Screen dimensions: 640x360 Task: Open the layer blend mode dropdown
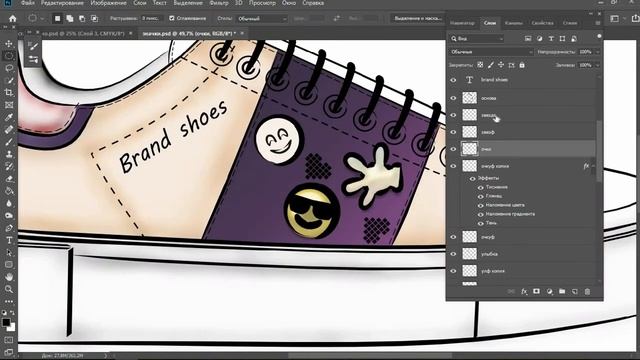tap(491, 52)
